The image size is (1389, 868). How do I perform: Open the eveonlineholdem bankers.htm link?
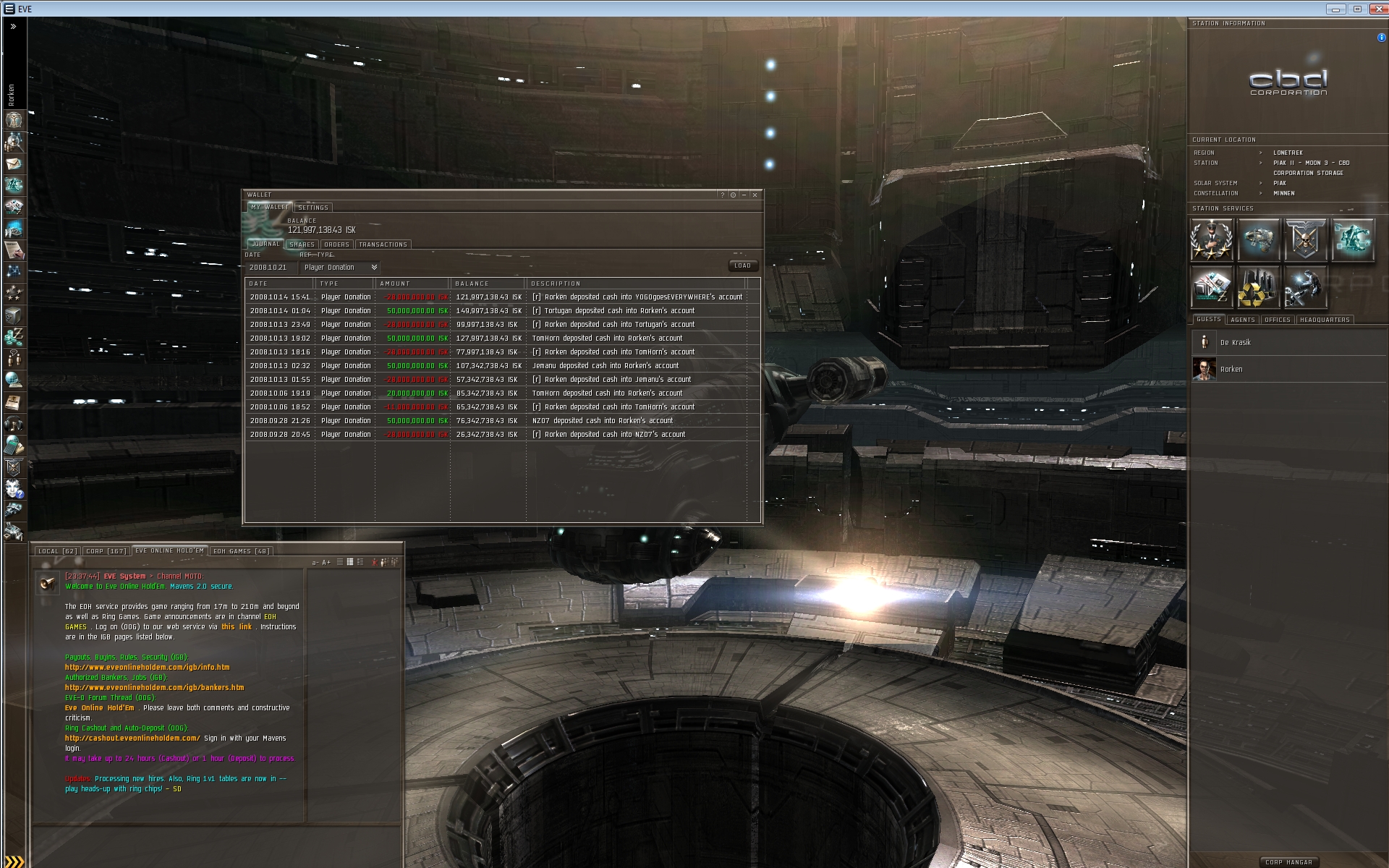(x=154, y=688)
